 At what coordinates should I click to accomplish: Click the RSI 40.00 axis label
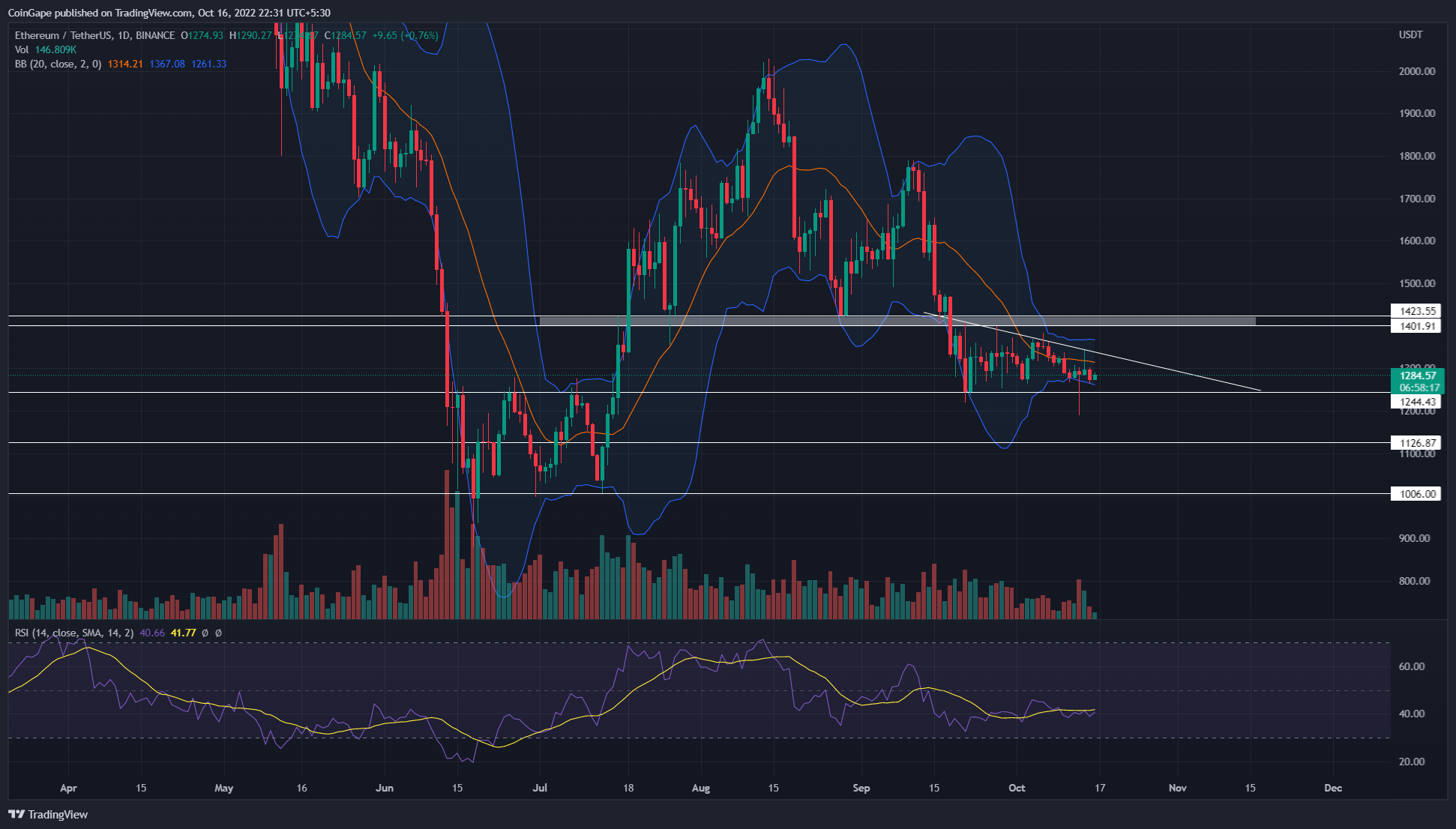point(1413,714)
